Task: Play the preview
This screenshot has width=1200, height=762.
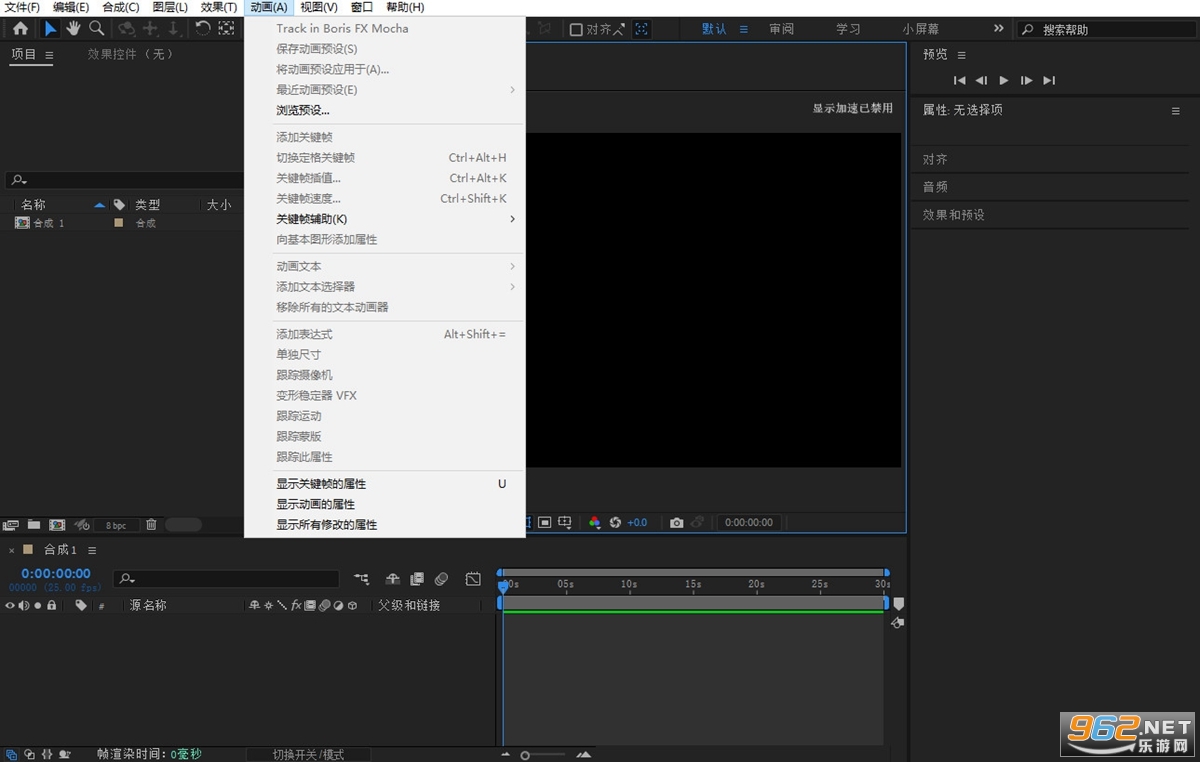Action: click(x=1004, y=80)
